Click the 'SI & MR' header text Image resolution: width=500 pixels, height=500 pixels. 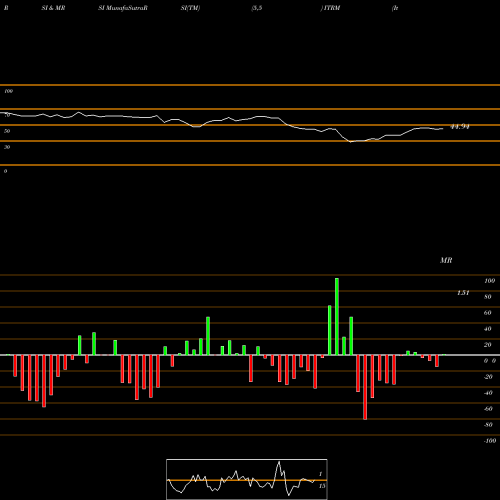click(53, 8)
